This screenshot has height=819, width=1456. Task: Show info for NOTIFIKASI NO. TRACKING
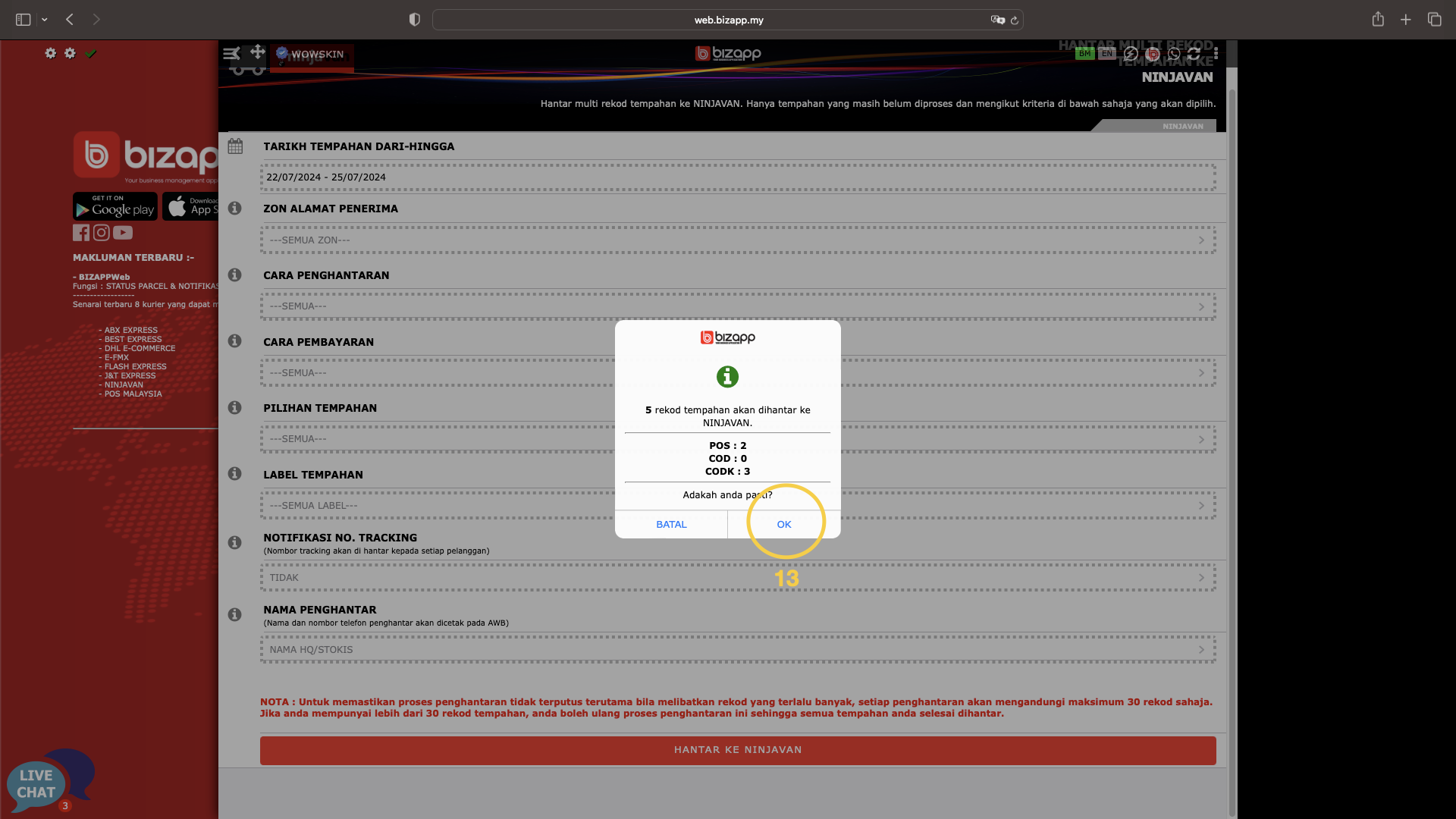click(235, 542)
